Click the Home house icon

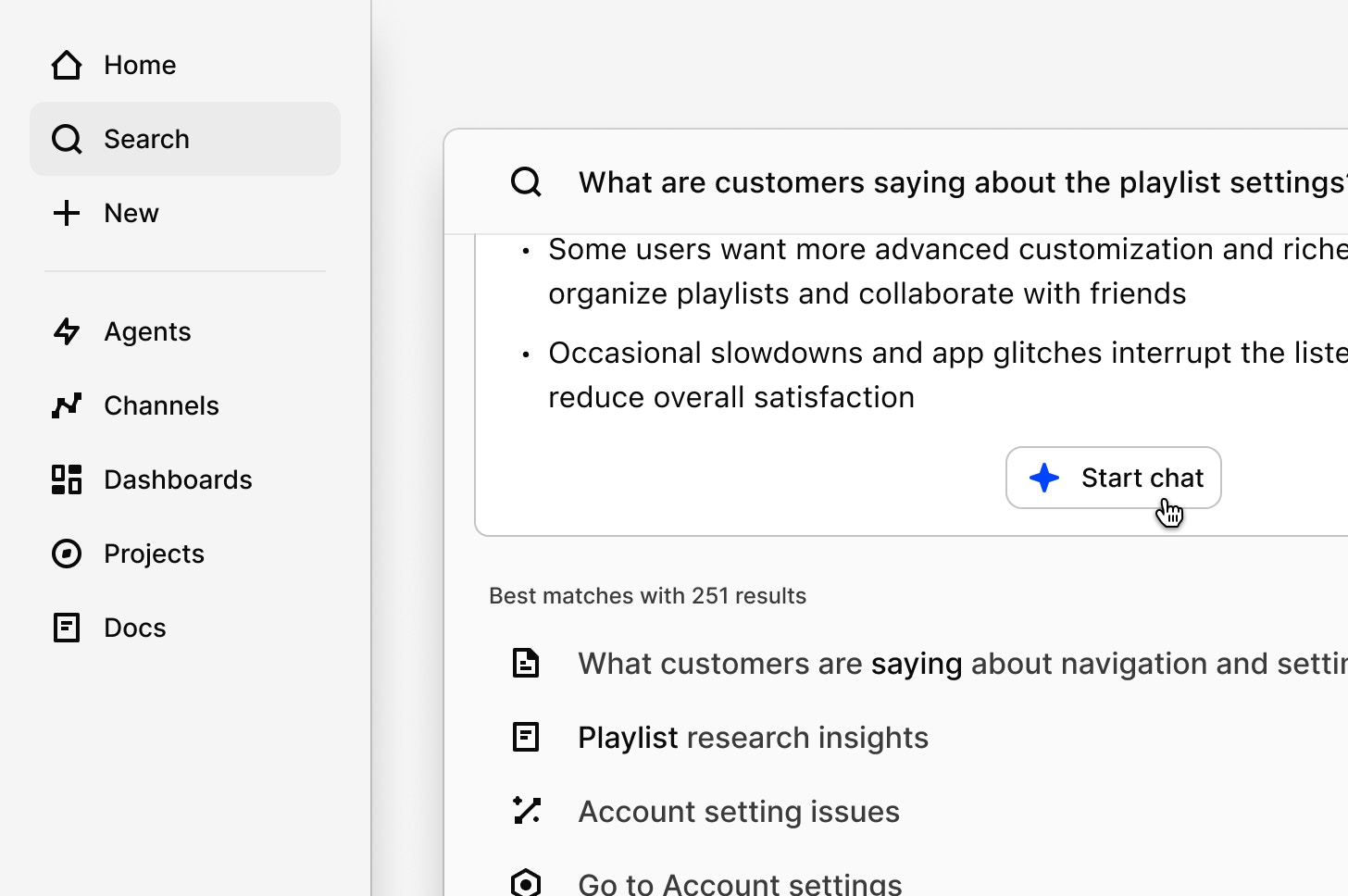(x=67, y=65)
